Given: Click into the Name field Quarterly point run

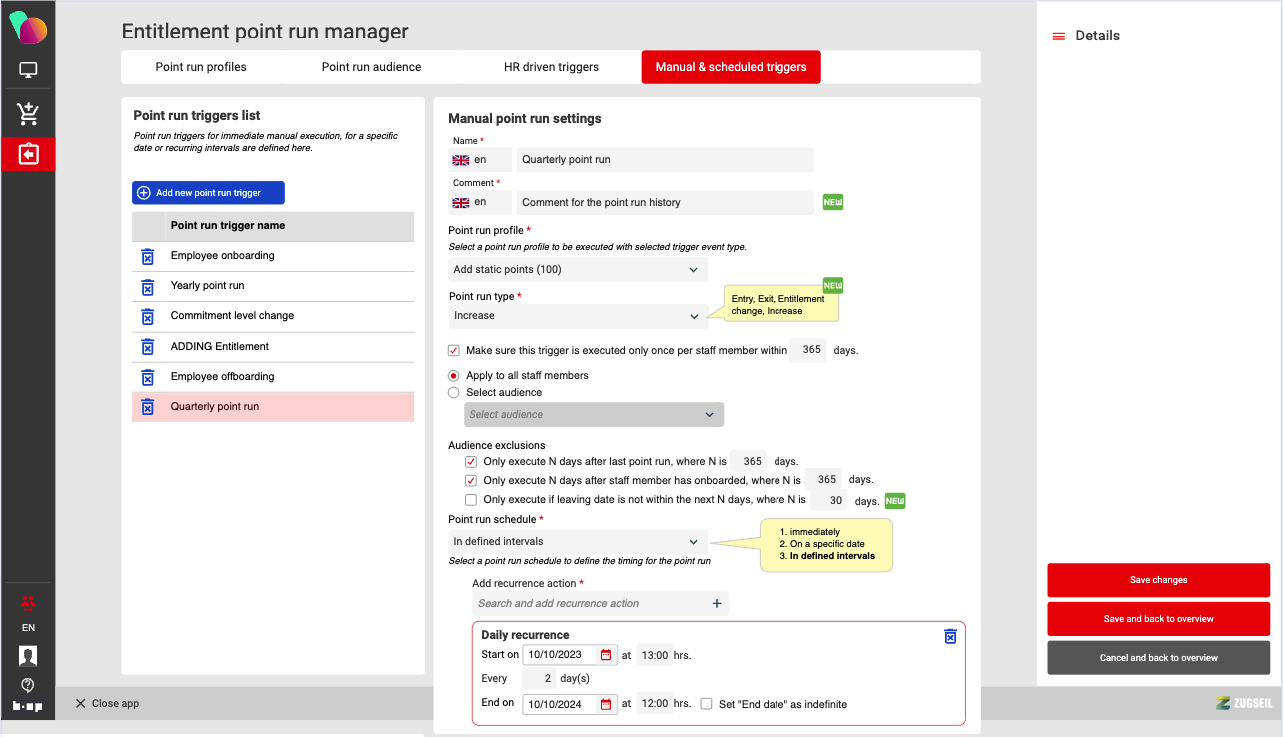Looking at the screenshot, I should pos(664,160).
